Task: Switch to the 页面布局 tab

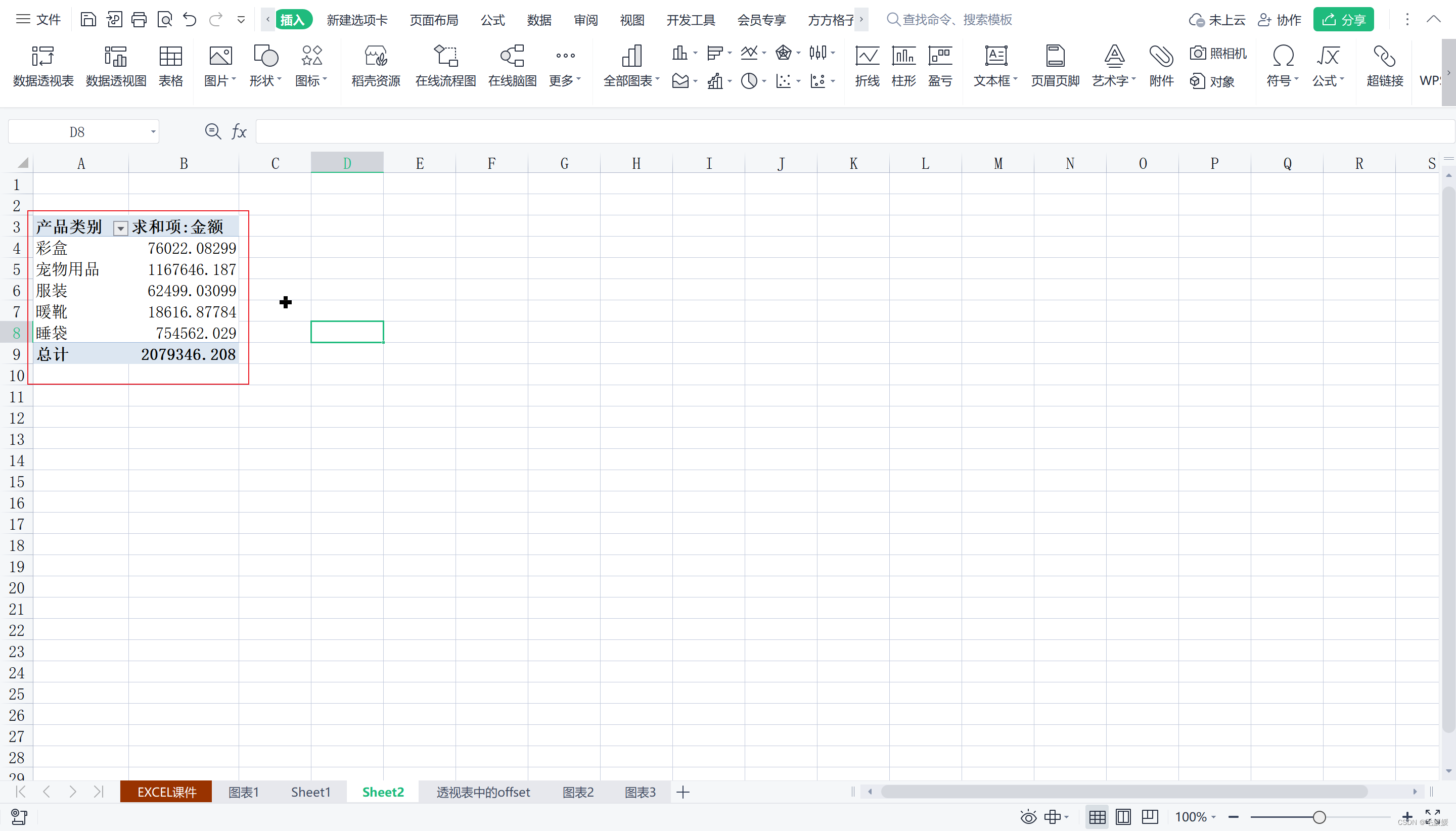Action: pyautogui.click(x=434, y=20)
